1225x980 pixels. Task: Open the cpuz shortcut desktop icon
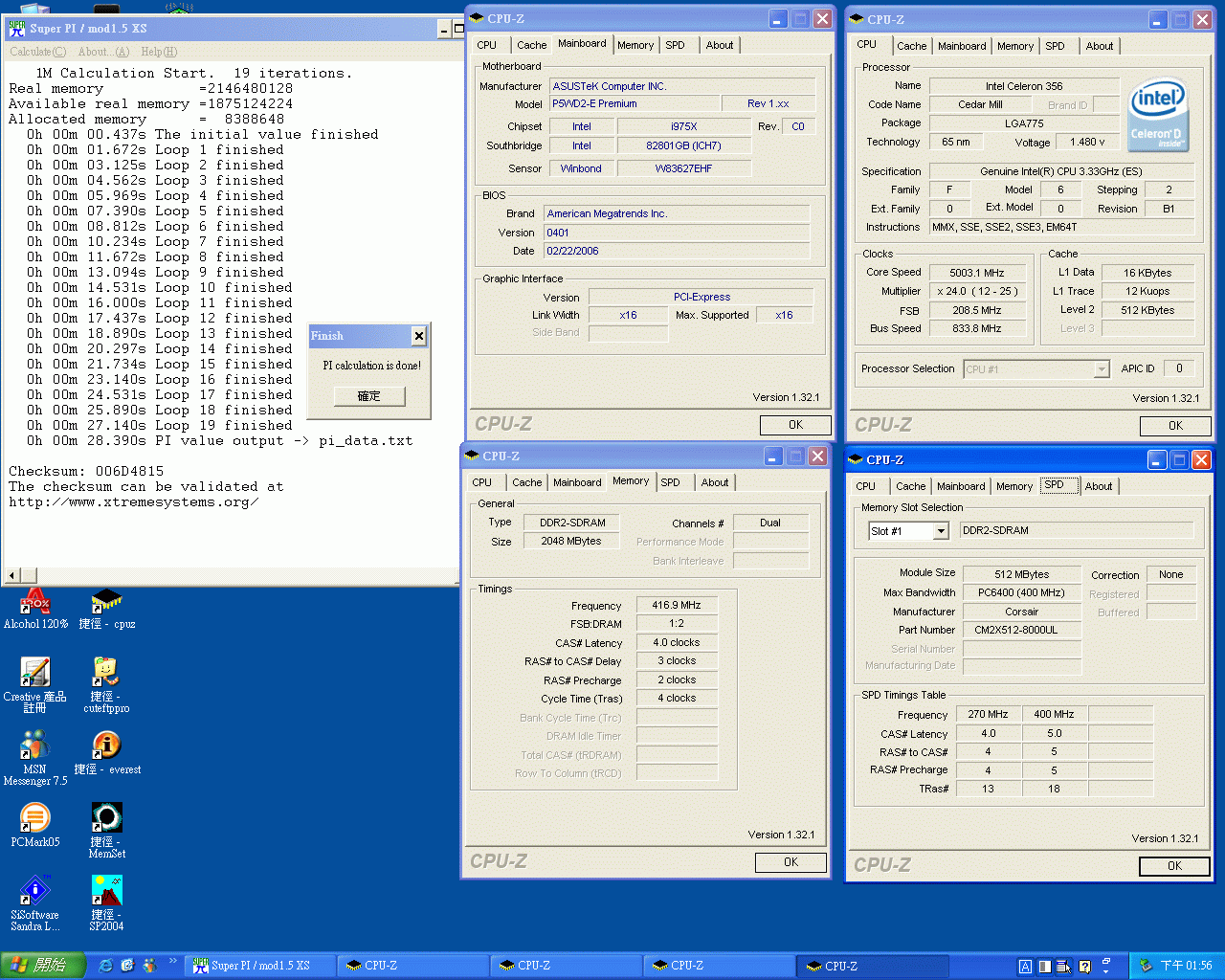106,608
